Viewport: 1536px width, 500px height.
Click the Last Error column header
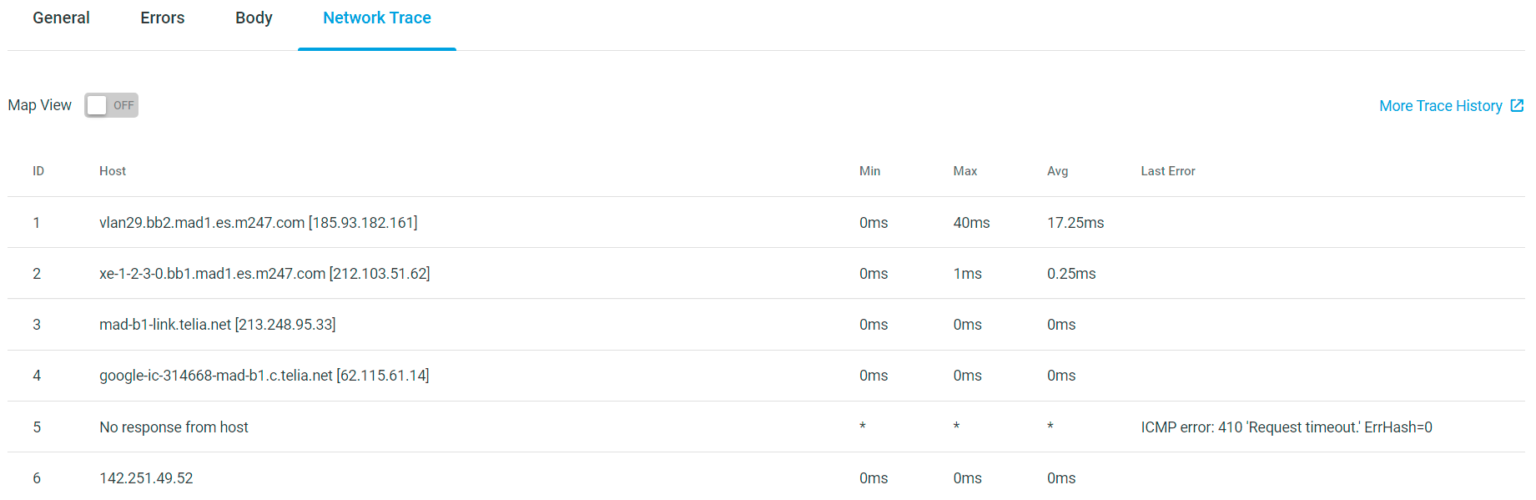click(1168, 171)
